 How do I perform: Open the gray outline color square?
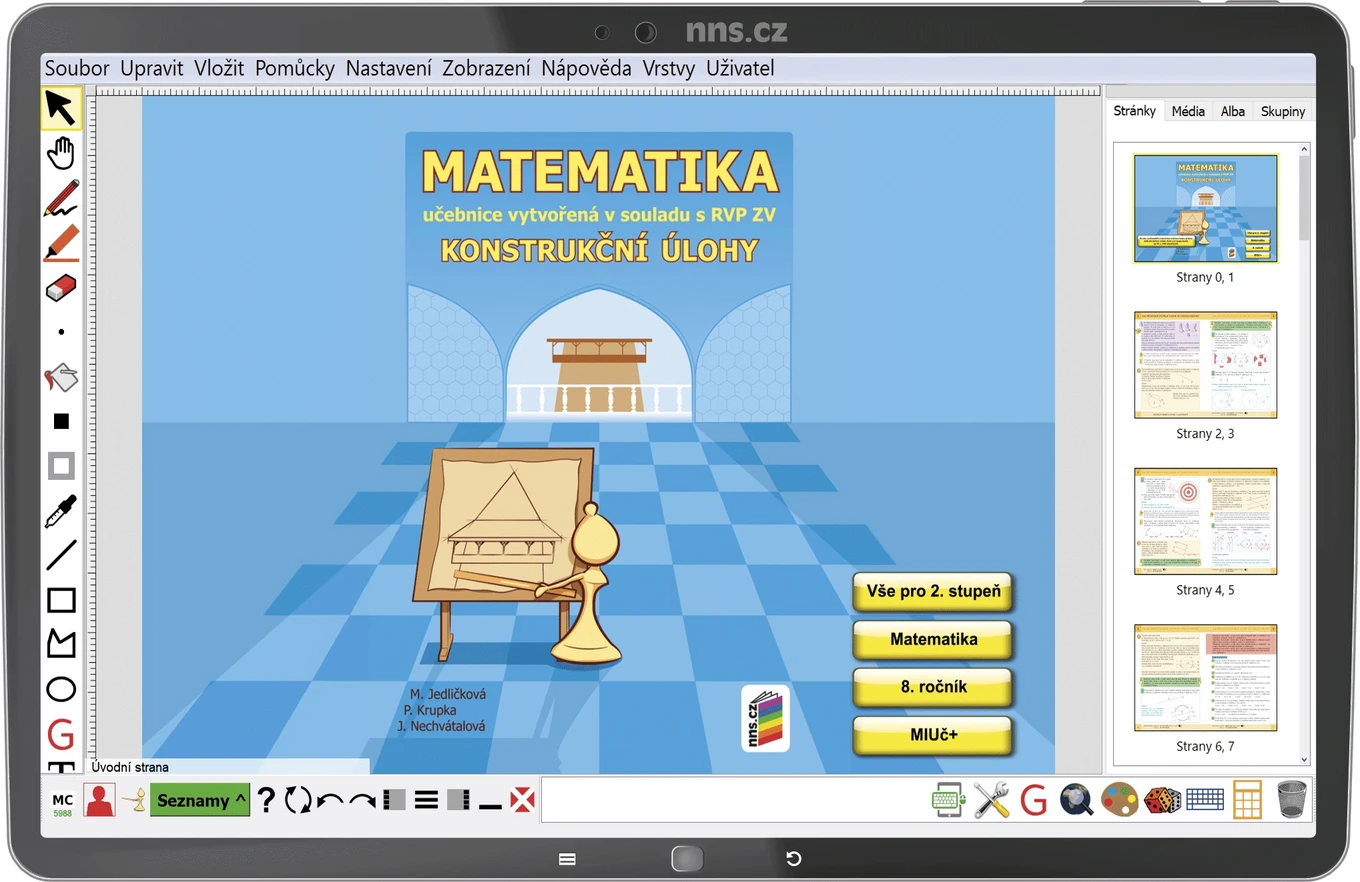61,466
